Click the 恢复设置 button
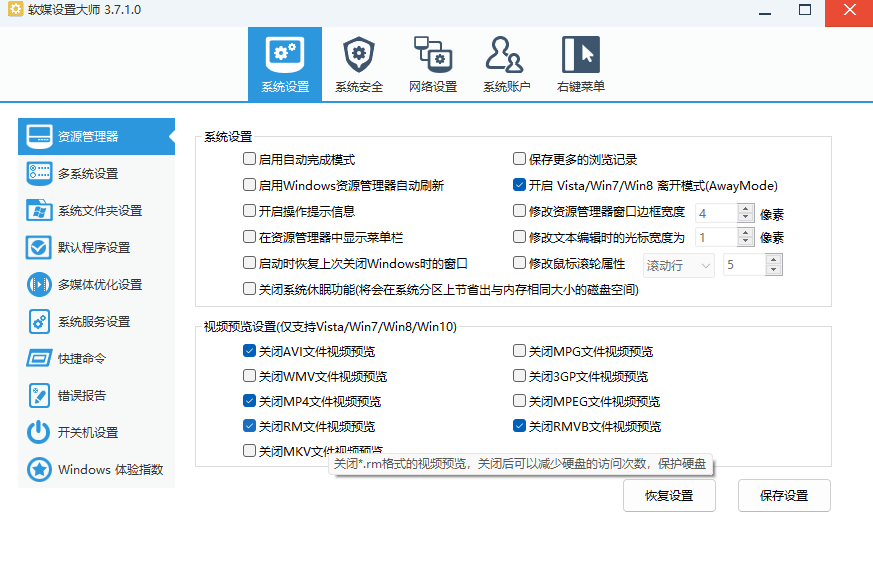Image resolution: width=873 pixels, height=566 pixels. tap(669, 496)
